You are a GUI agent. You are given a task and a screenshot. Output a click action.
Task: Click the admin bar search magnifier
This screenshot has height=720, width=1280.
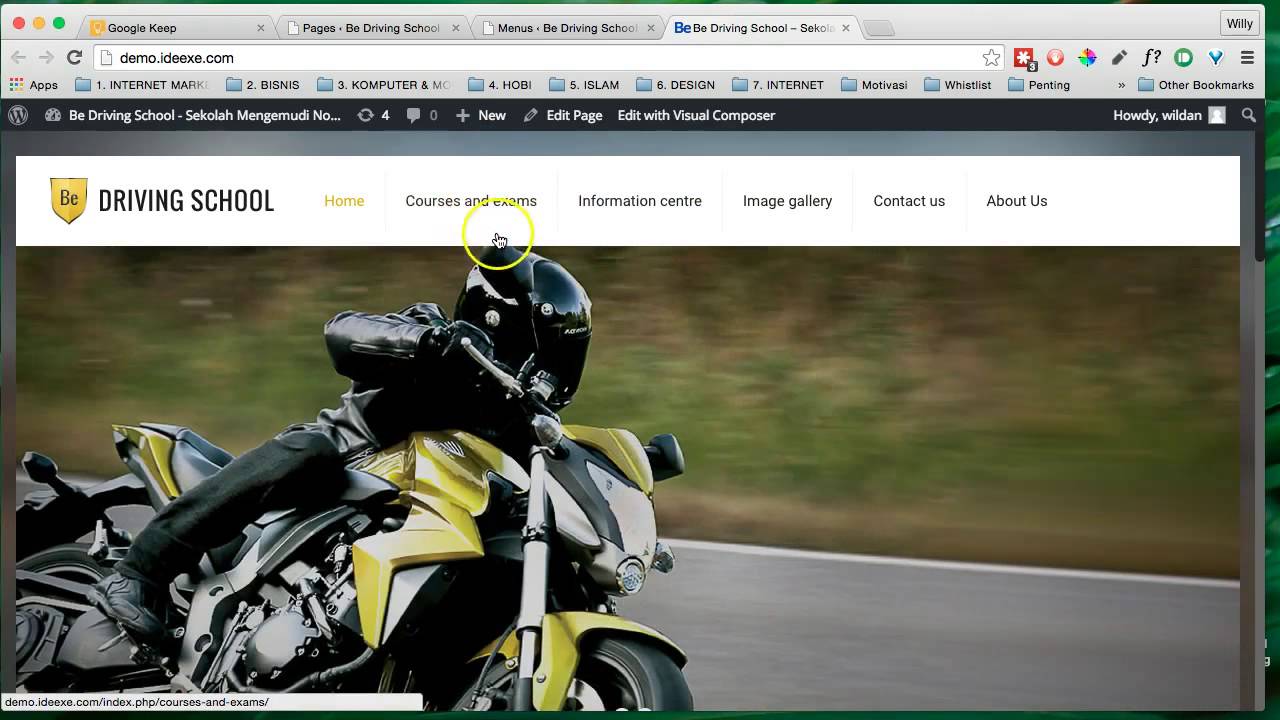pos(1248,115)
